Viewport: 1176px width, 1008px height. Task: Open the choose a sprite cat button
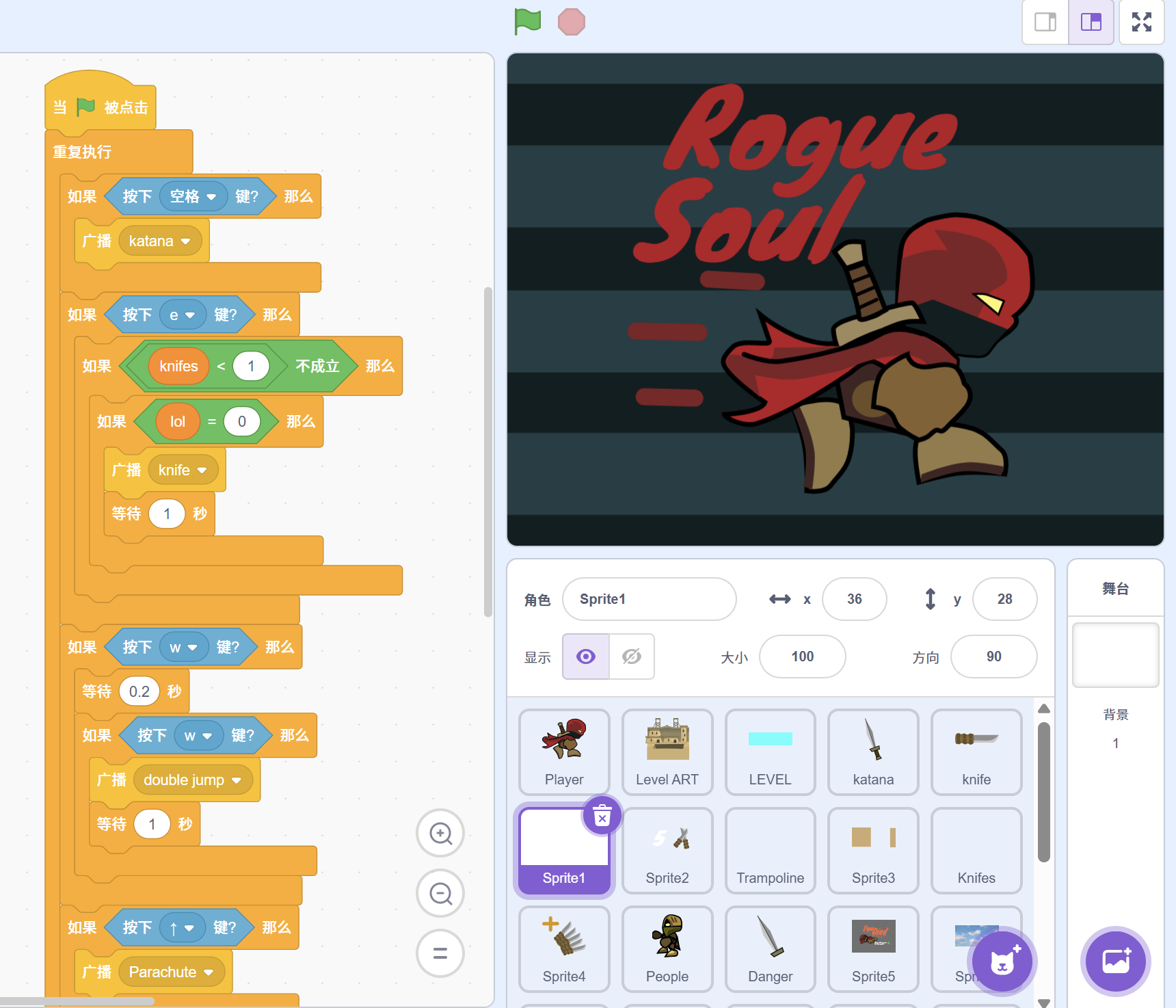click(1002, 961)
